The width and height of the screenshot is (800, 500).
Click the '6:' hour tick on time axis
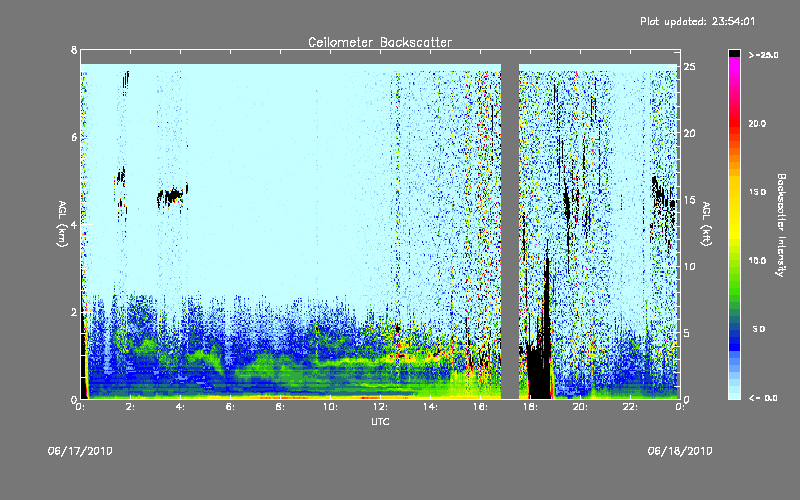click(x=230, y=407)
